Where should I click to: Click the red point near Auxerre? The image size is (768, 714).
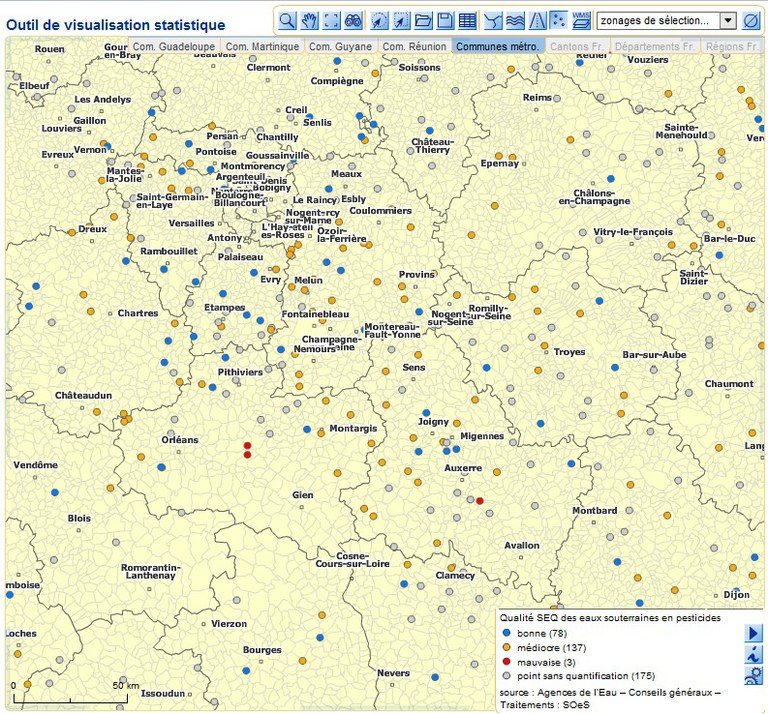click(480, 501)
